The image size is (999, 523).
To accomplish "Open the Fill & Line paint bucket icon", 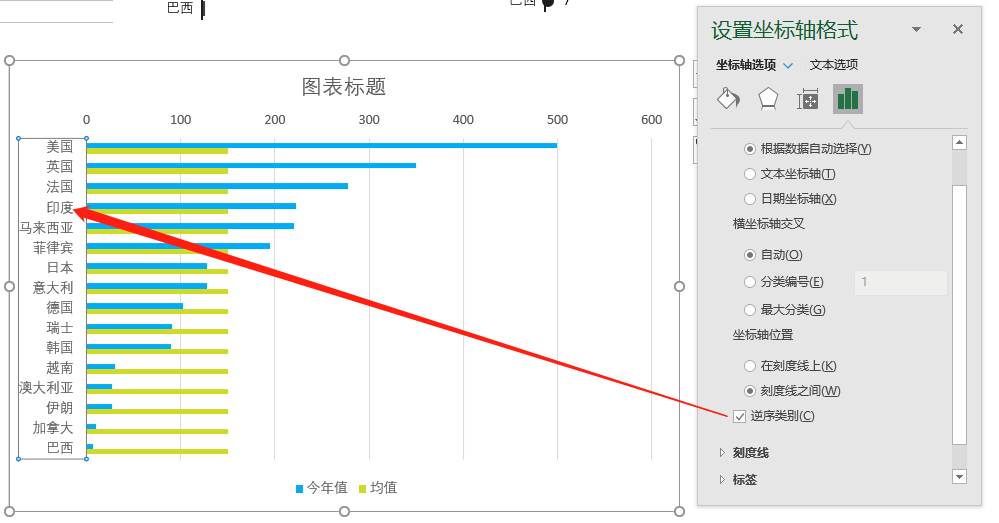I will coord(728,99).
